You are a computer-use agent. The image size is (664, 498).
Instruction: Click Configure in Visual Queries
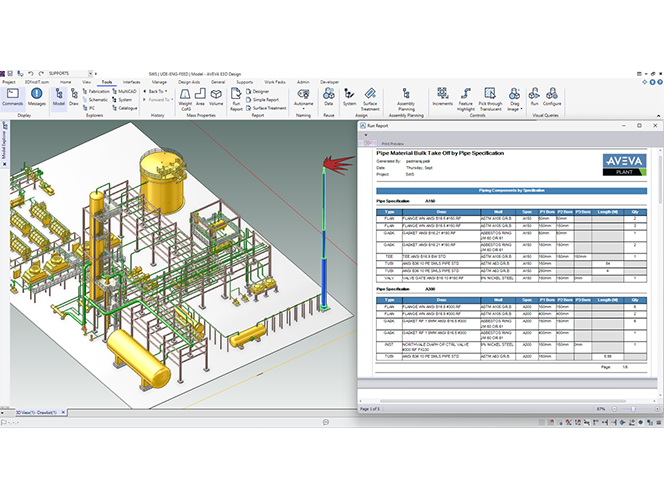(x=552, y=96)
